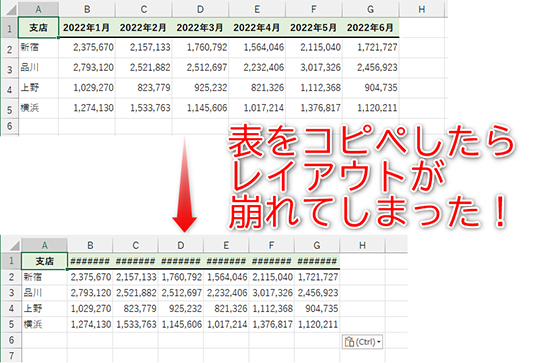This screenshot has height=363, width=540.
Task: Select cell A1 支店 in lower table
Action: coord(44,261)
